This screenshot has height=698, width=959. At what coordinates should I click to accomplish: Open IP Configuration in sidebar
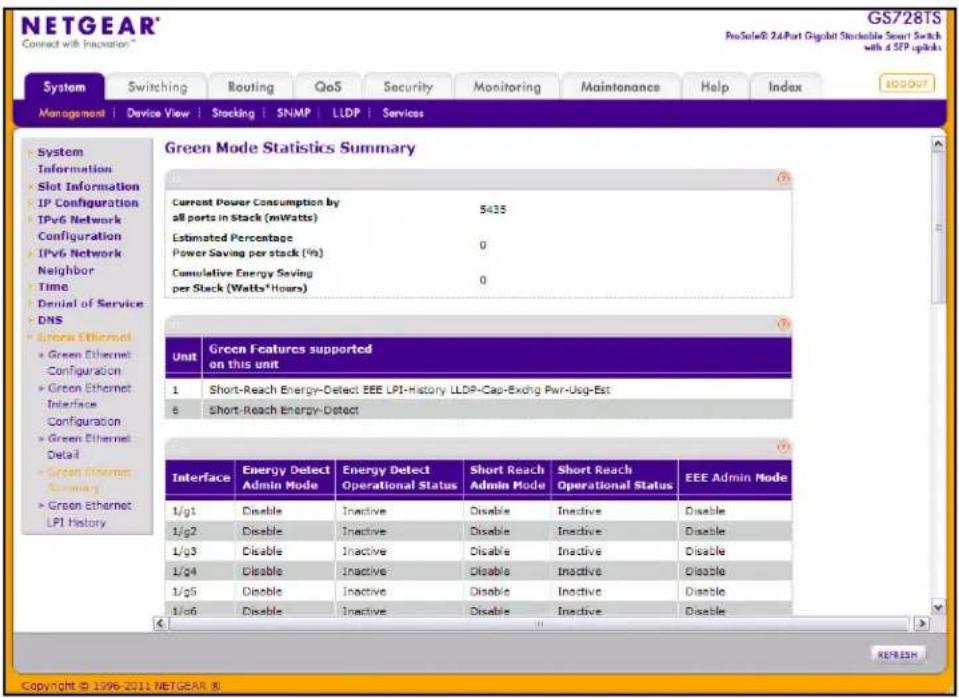(x=88, y=202)
